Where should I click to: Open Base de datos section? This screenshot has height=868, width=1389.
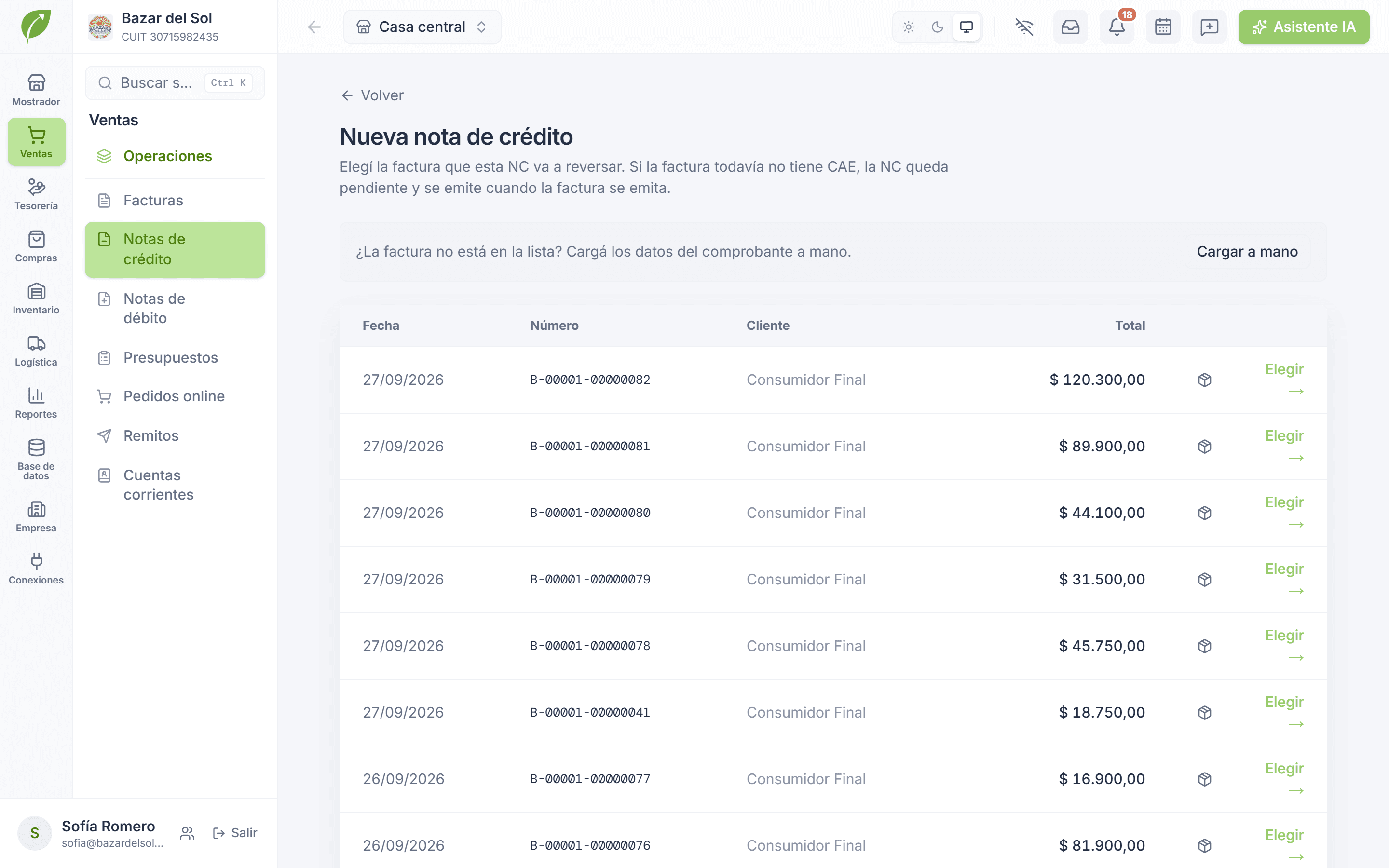(36, 459)
